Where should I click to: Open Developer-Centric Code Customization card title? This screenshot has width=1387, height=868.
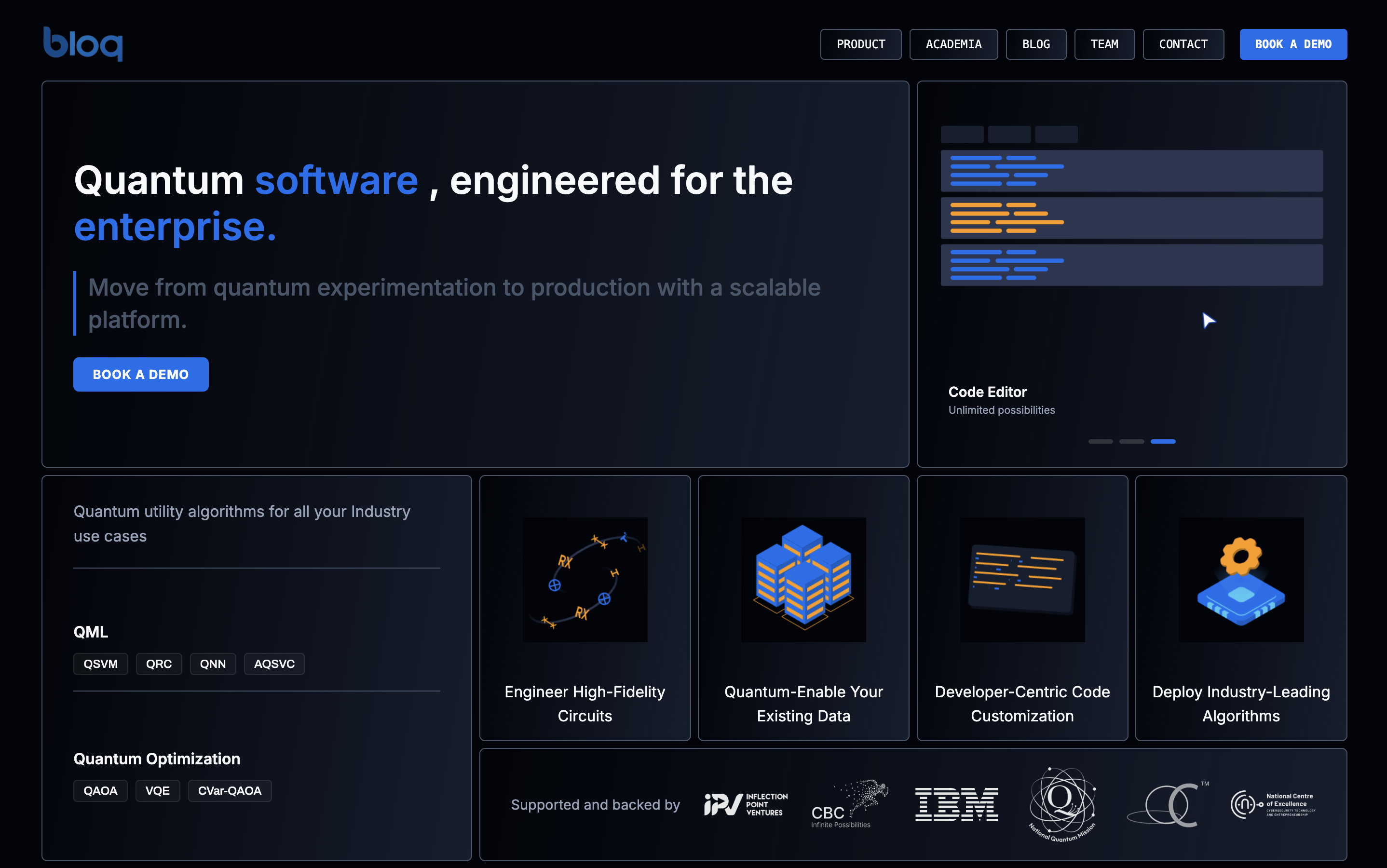click(x=1022, y=704)
